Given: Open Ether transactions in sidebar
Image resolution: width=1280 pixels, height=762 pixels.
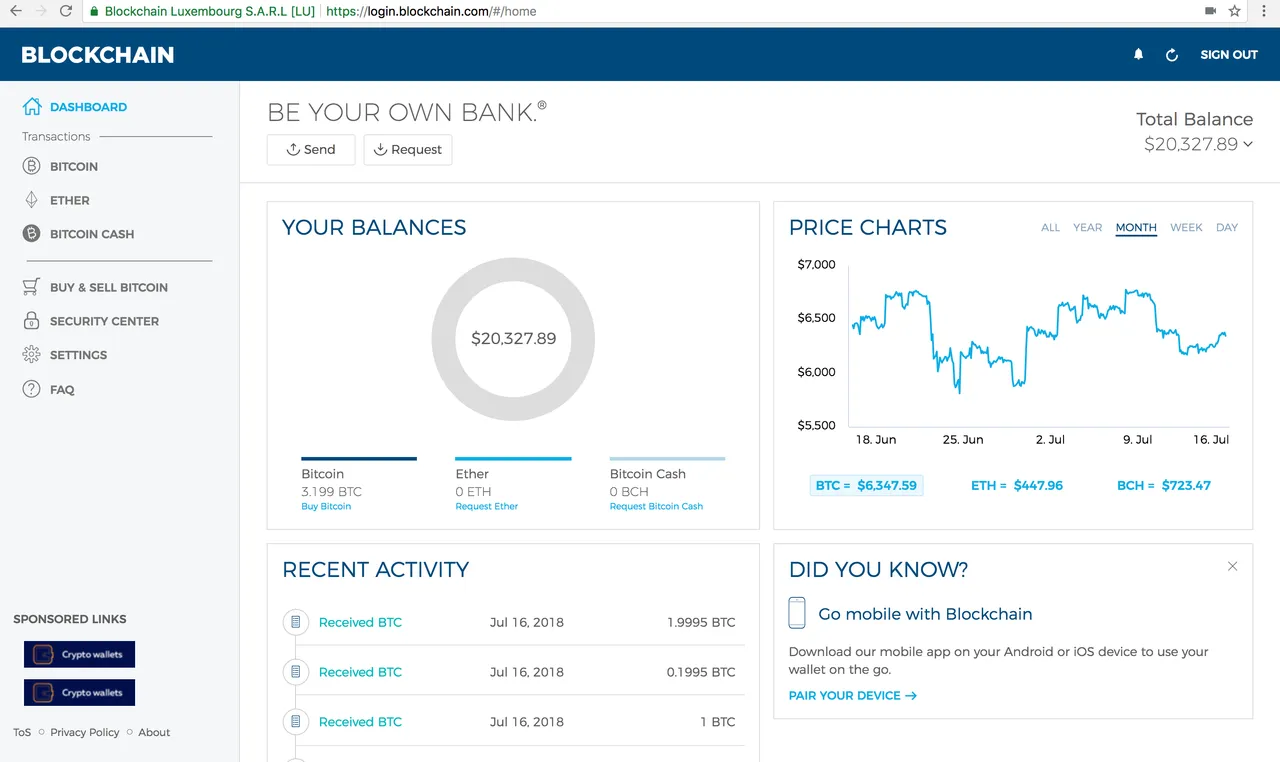Looking at the screenshot, I should click(70, 201).
